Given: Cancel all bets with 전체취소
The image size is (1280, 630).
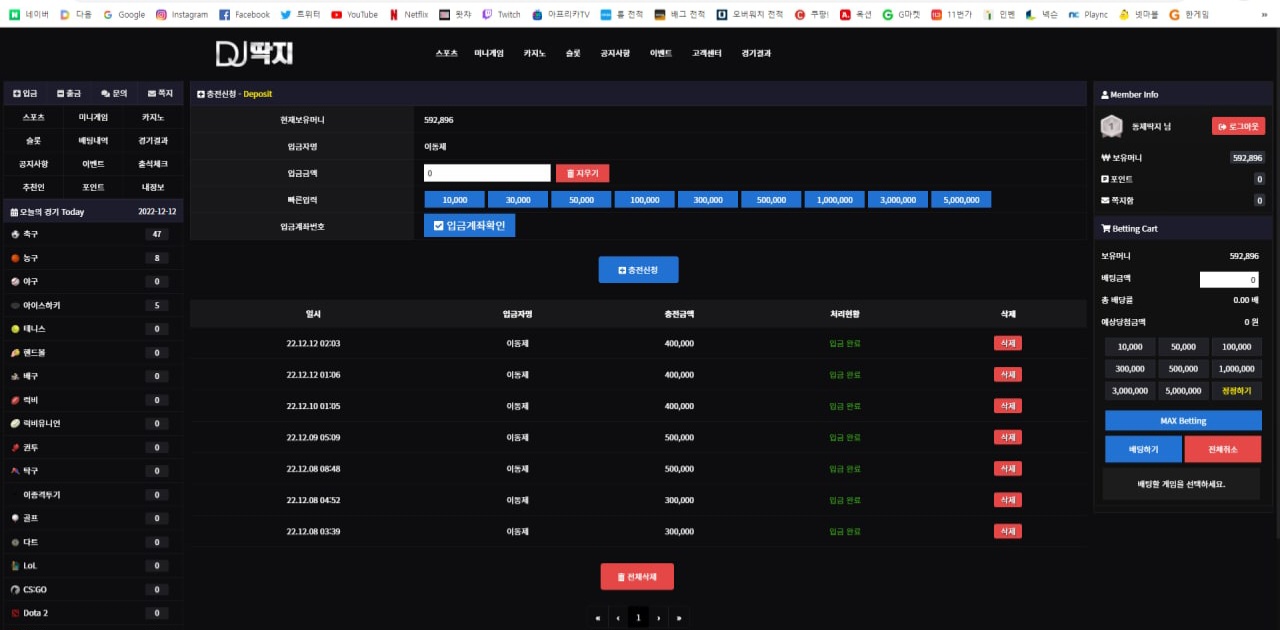Looking at the screenshot, I should (1223, 449).
